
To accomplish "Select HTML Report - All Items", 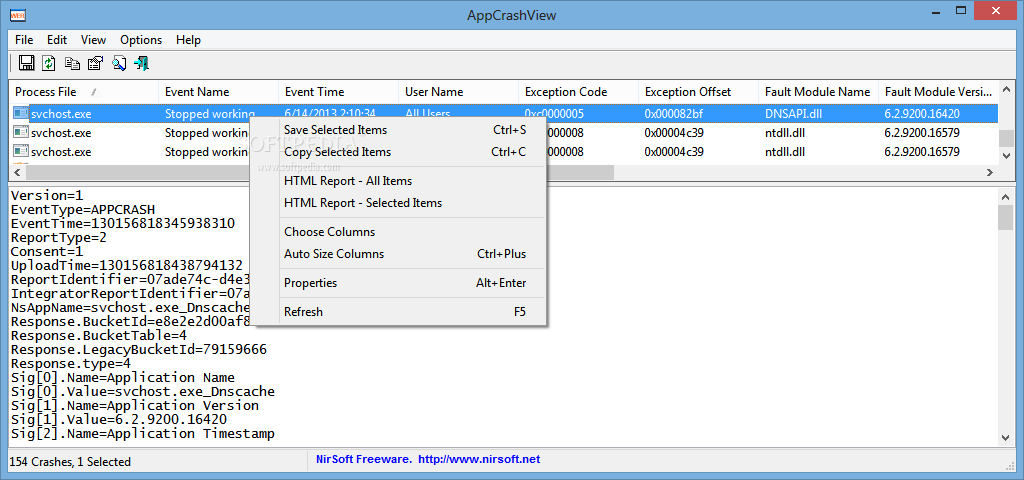I will (398, 181).
